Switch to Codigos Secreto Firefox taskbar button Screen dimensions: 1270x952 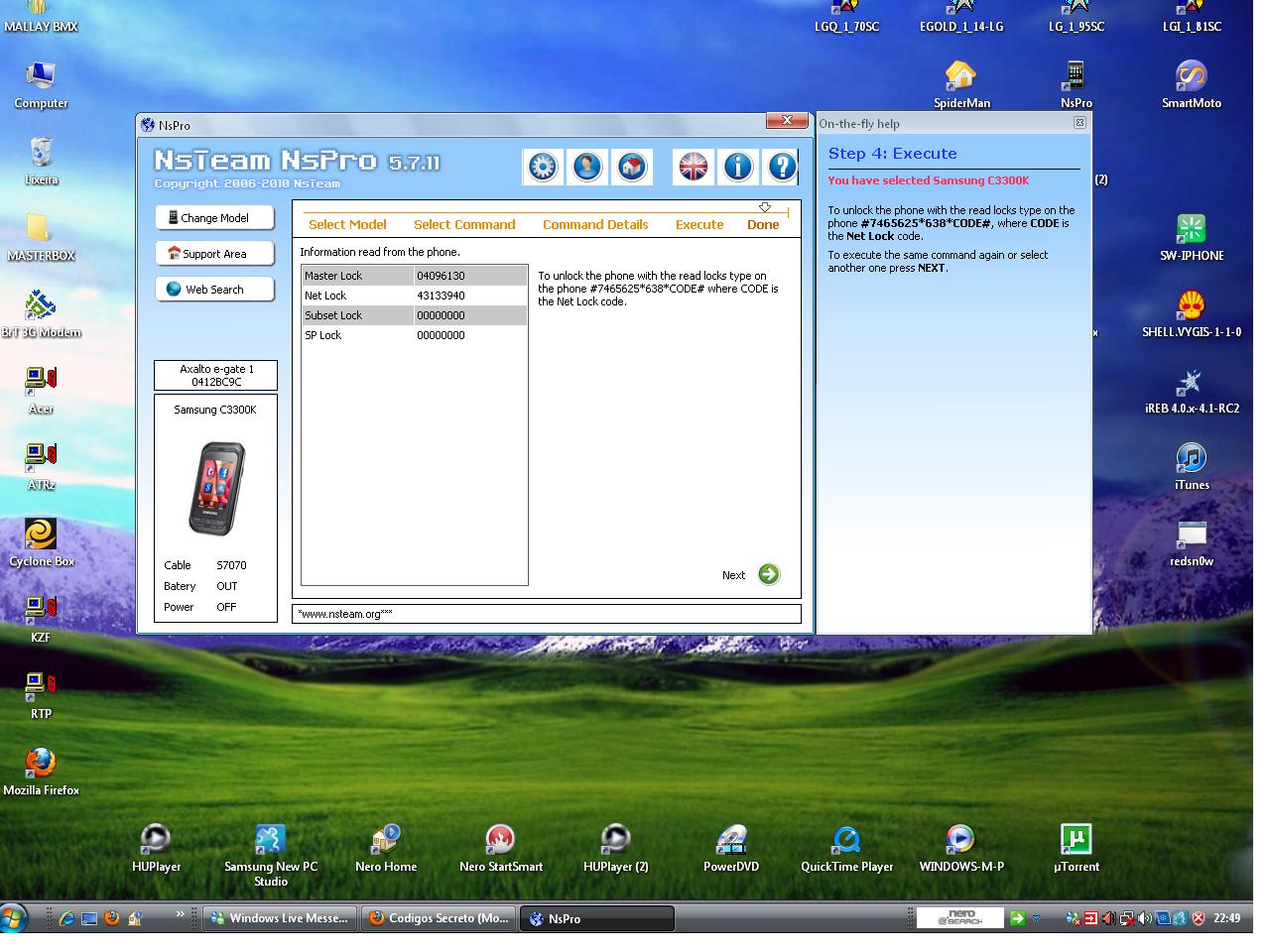(x=440, y=918)
